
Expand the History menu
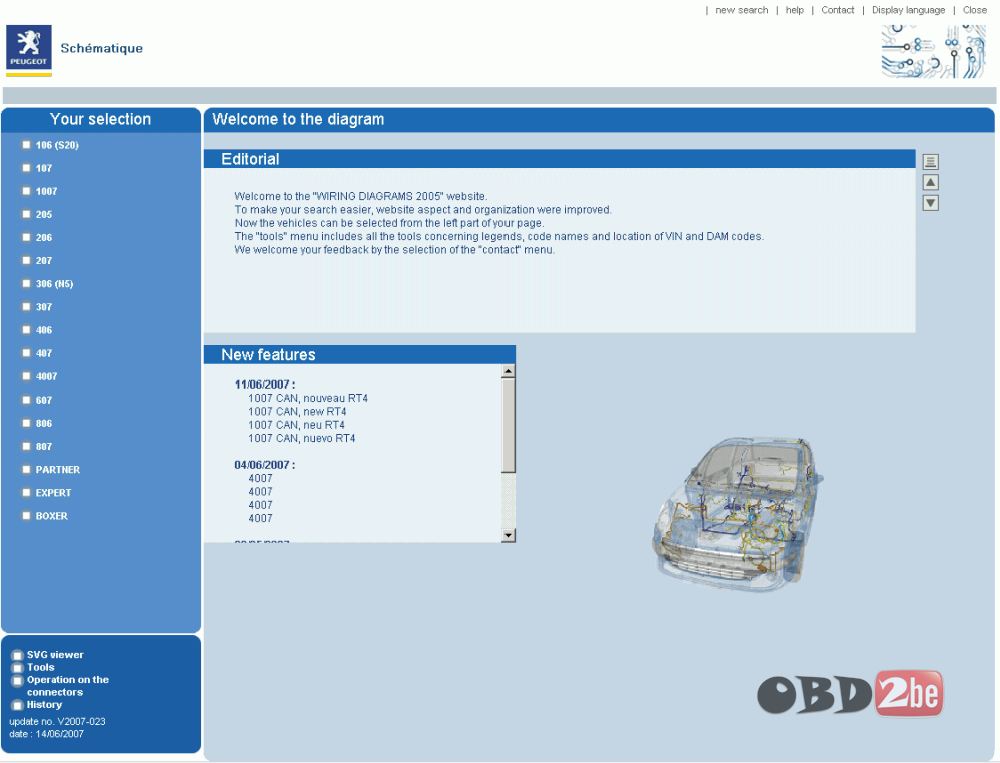click(44, 704)
